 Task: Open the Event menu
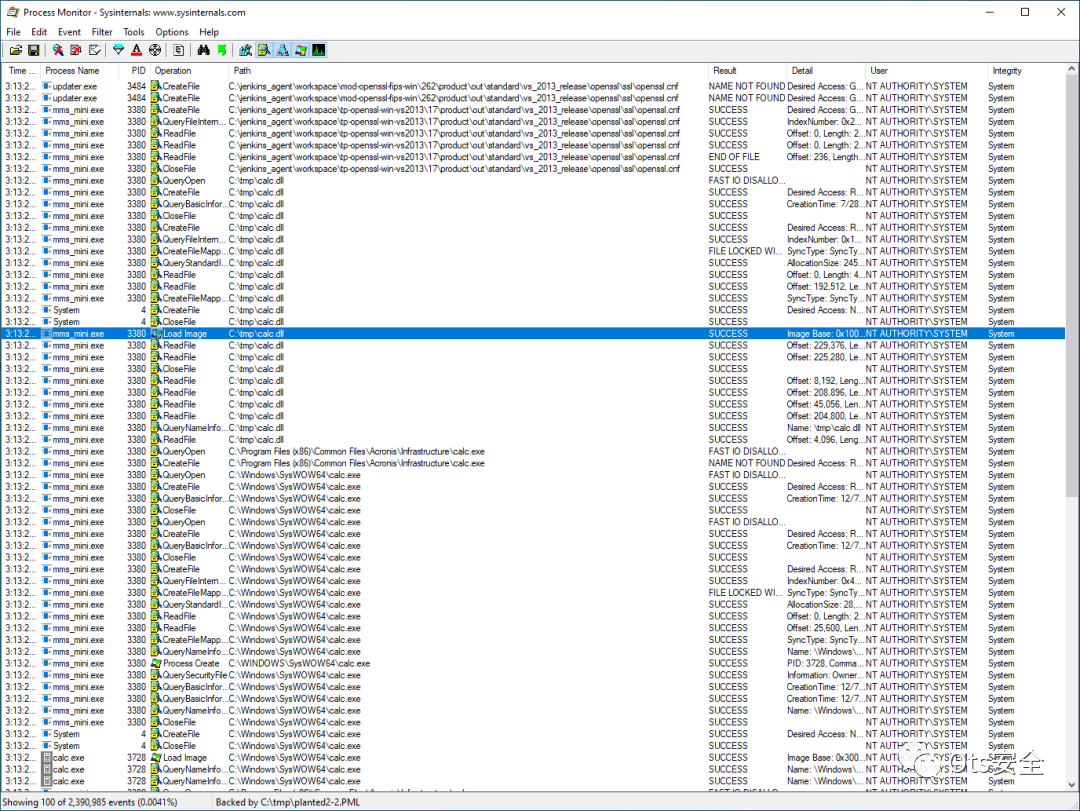coord(69,32)
